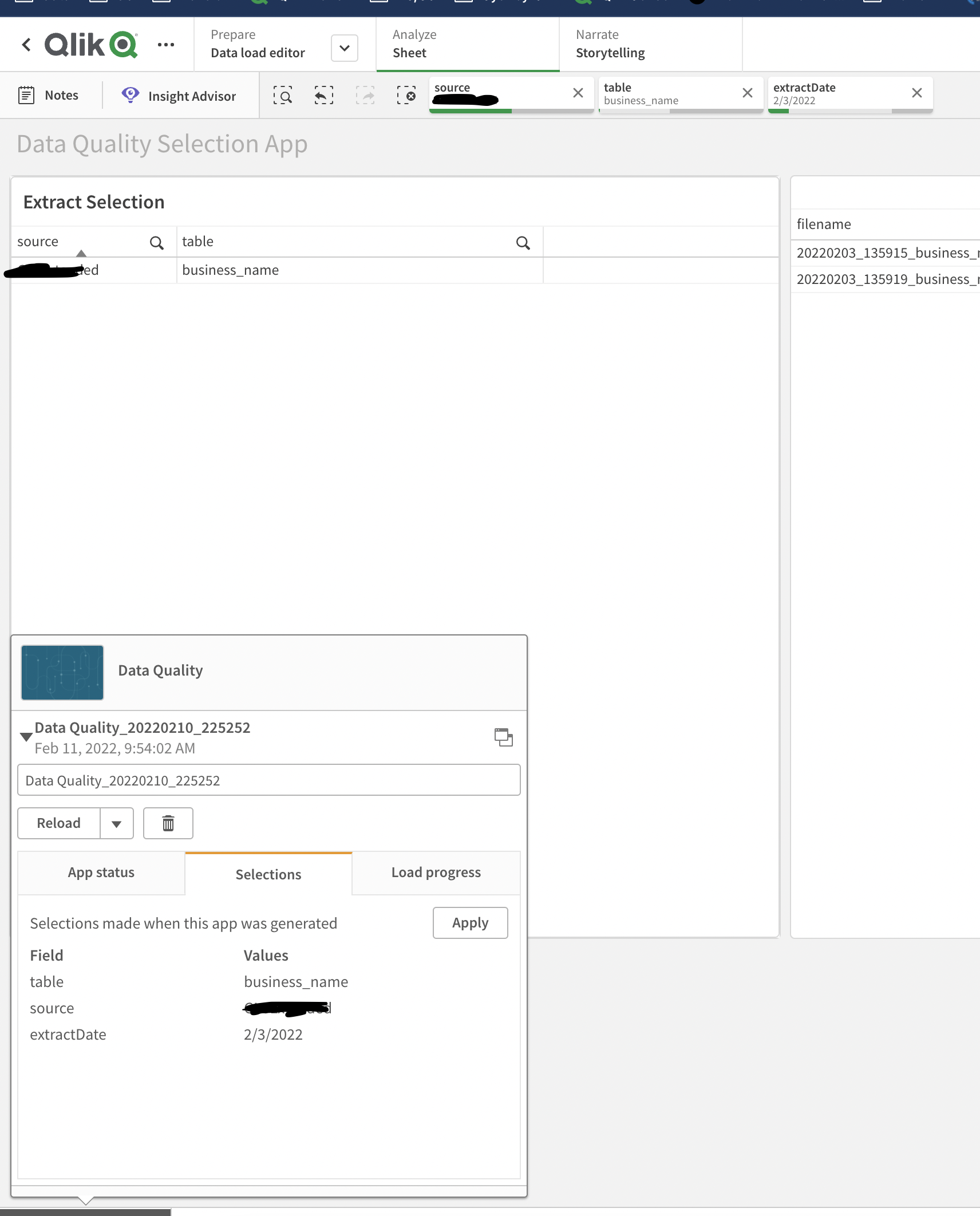Remove the extractDate selection
The width and height of the screenshot is (980, 1216).
point(917,93)
